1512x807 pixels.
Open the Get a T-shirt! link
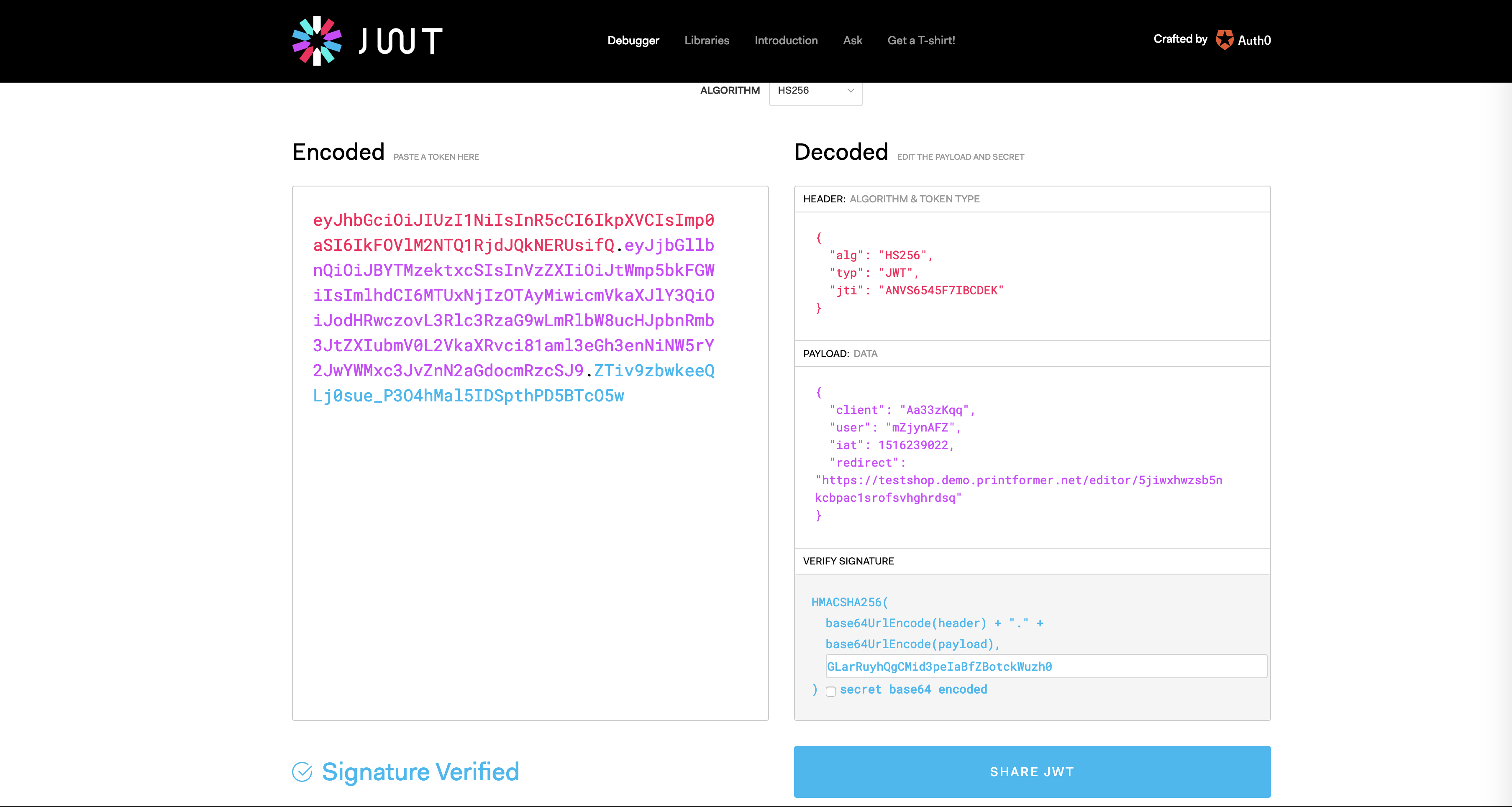[x=921, y=40]
